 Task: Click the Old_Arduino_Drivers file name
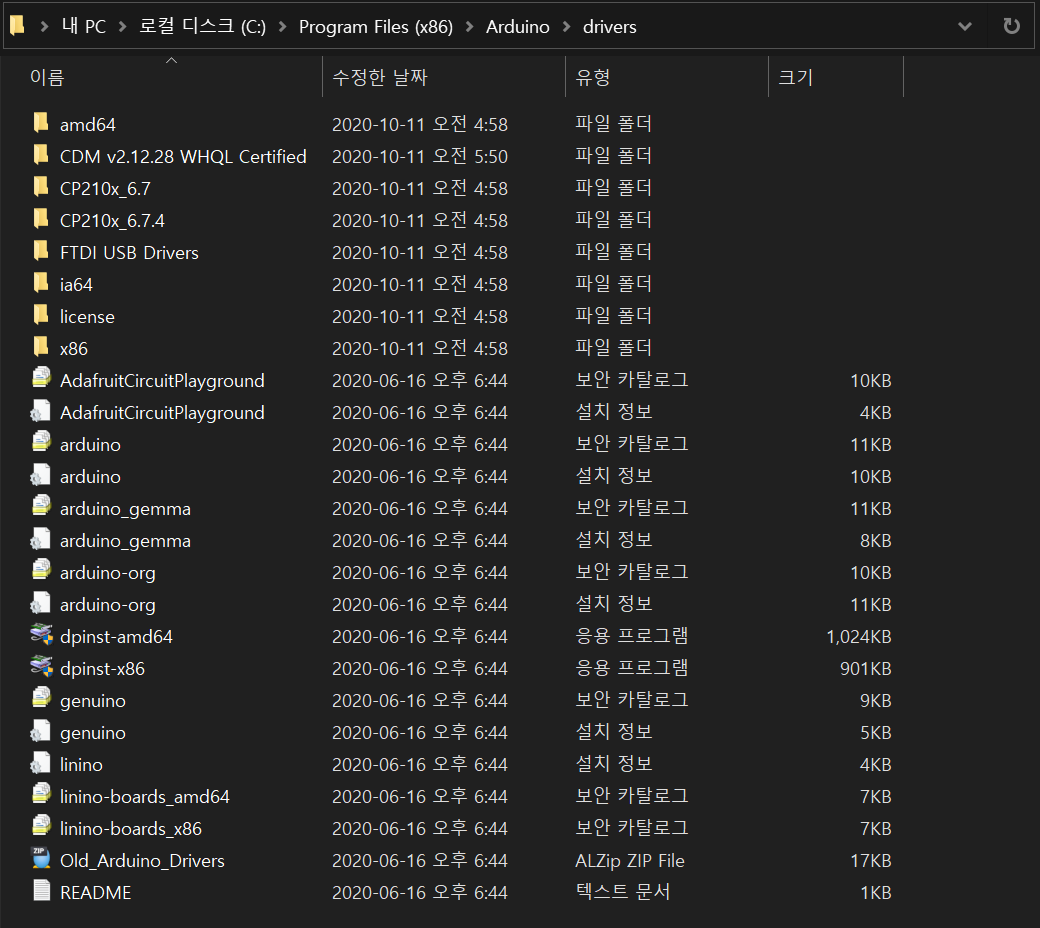point(142,860)
